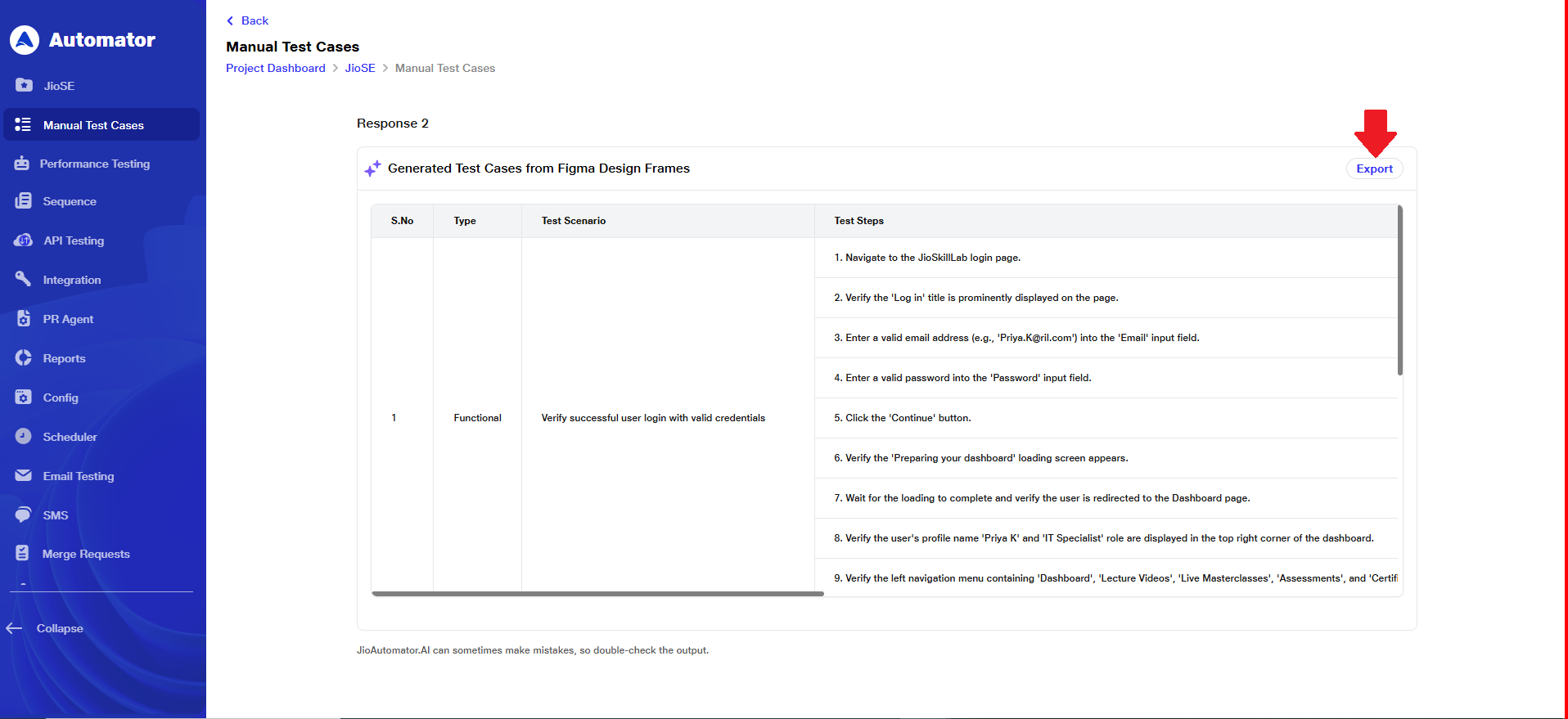Open the Config menu item
Viewport: 1568px width, 719px height.
point(61,398)
